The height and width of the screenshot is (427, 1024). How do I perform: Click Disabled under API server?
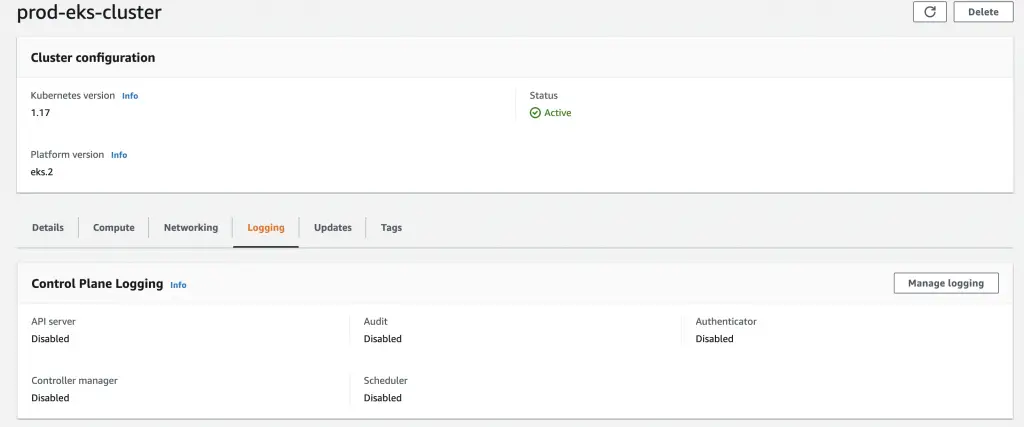pos(50,339)
